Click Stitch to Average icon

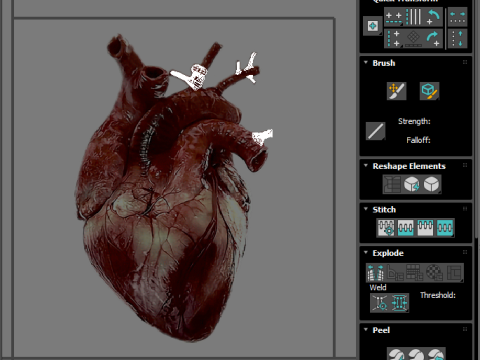(x=406, y=228)
